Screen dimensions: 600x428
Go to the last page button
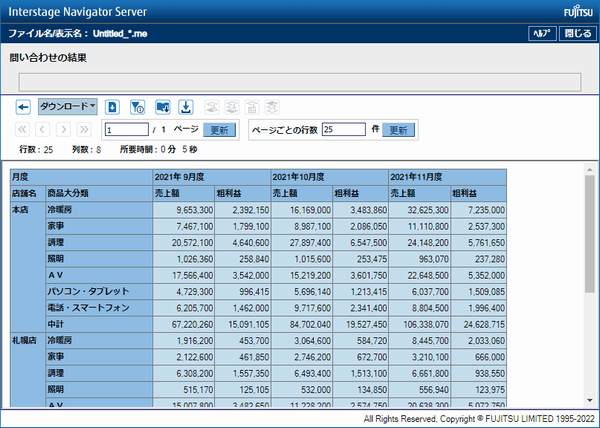(x=83, y=130)
